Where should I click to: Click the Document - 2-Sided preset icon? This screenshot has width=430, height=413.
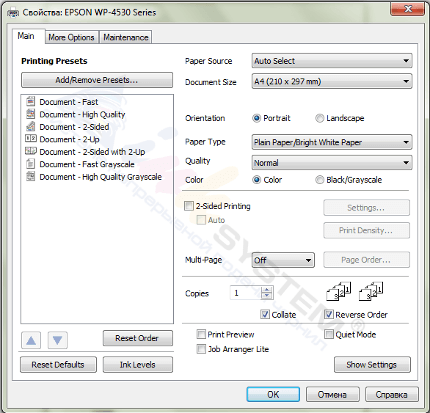(30, 126)
